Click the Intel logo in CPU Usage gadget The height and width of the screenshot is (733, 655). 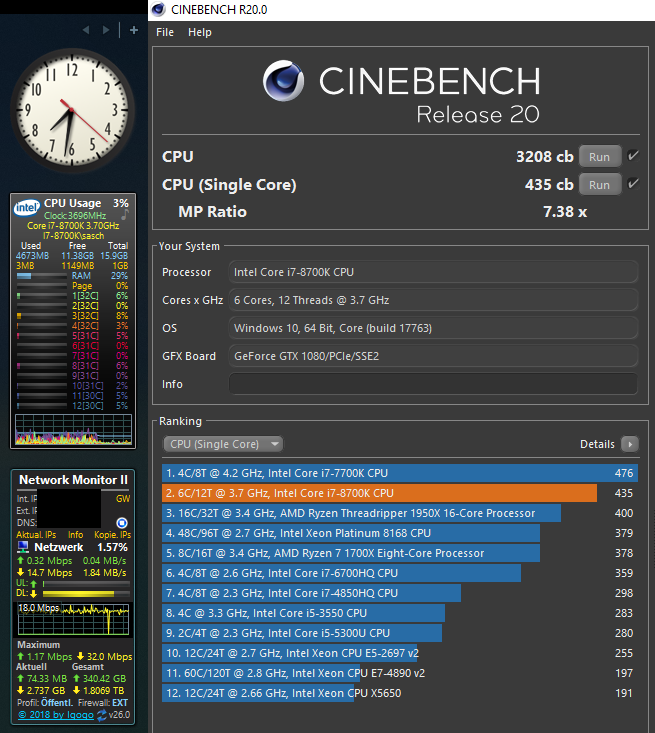27,208
